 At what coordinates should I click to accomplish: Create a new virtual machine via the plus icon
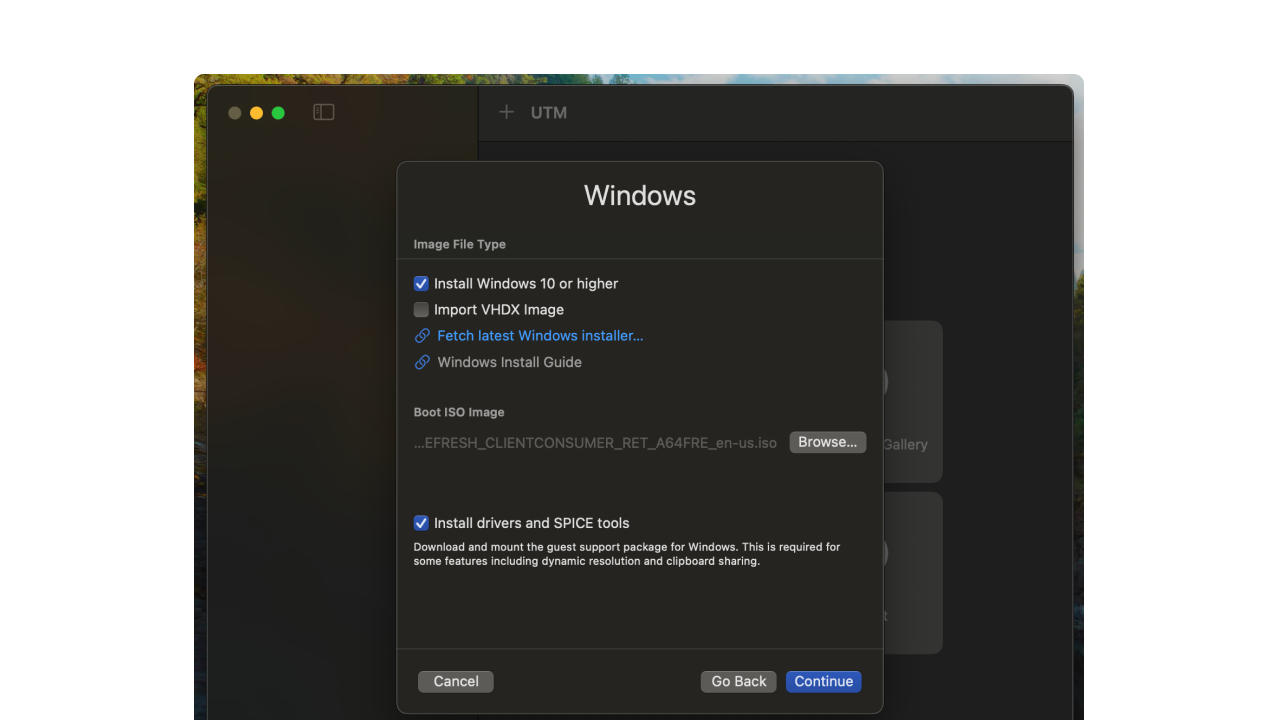coord(506,112)
